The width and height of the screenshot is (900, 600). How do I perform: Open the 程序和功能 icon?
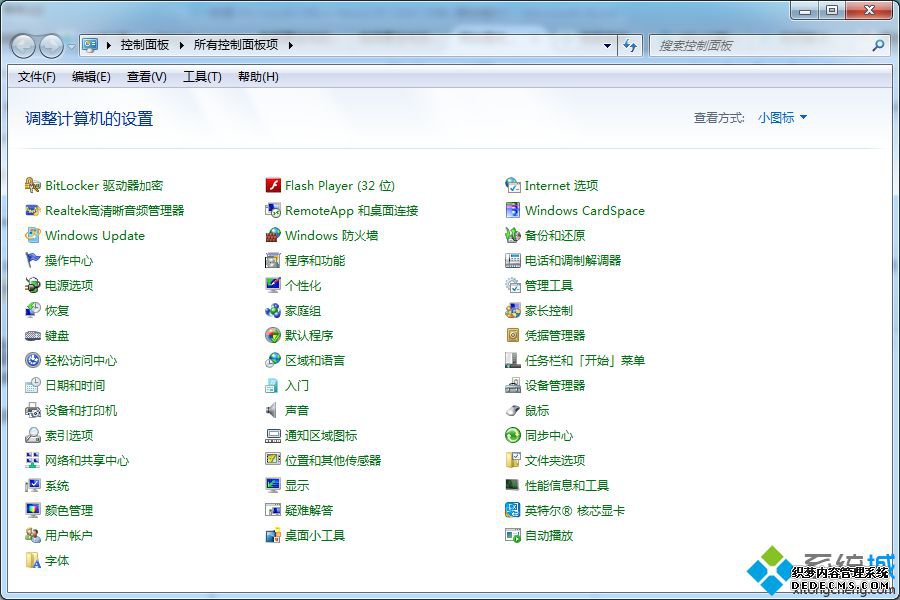tap(273, 261)
